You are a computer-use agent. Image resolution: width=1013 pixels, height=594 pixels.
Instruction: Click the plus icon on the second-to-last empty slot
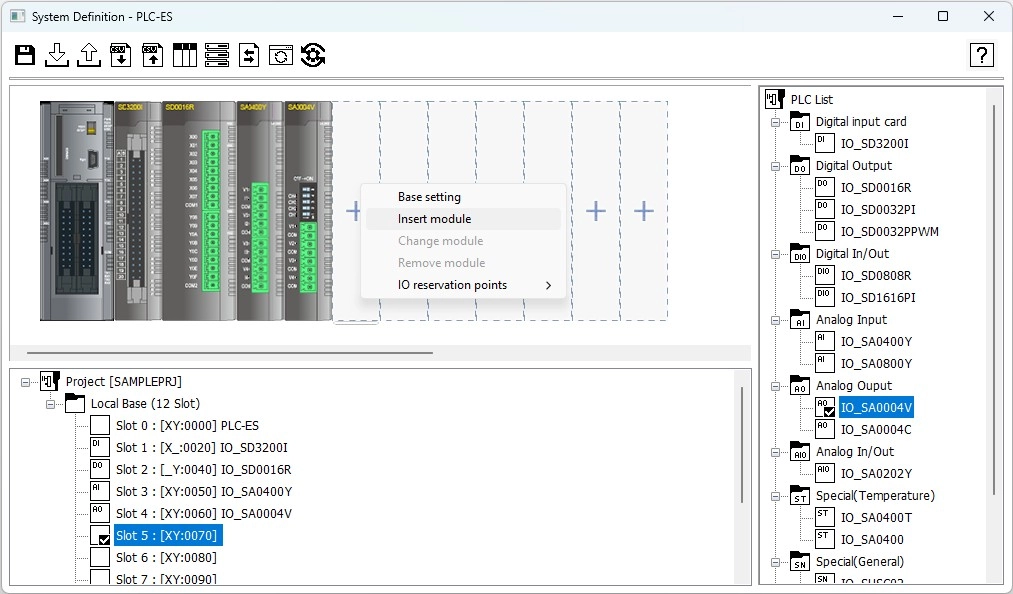pyautogui.click(x=596, y=211)
